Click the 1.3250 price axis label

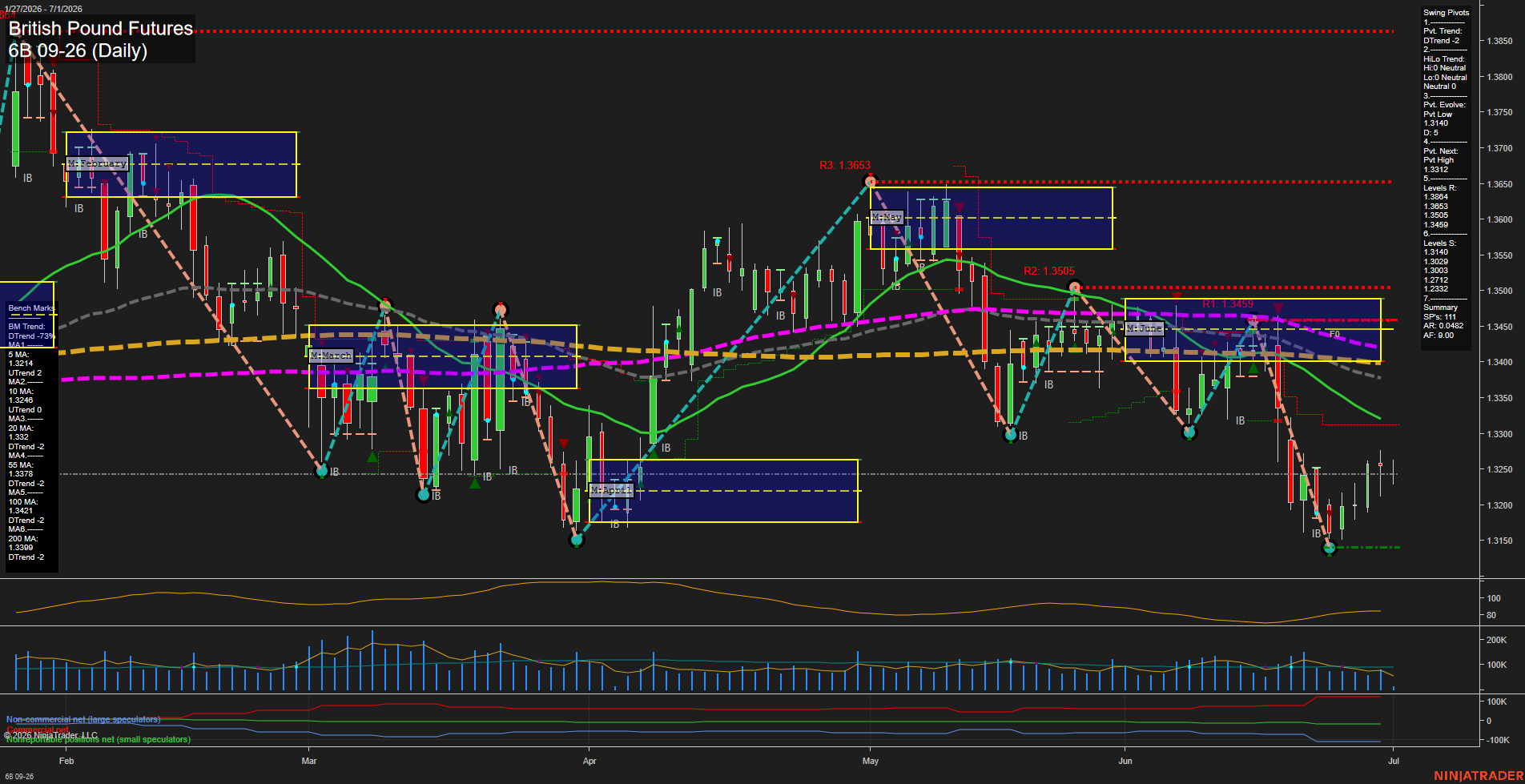(1500, 470)
